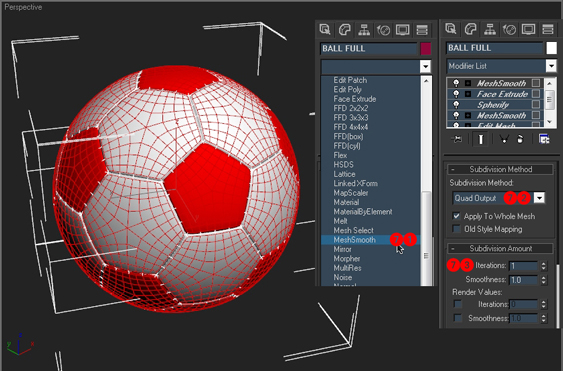This screenshot has height=371, width=563.
Task: Click the crimson object color swatch
Action: [425, 48]
